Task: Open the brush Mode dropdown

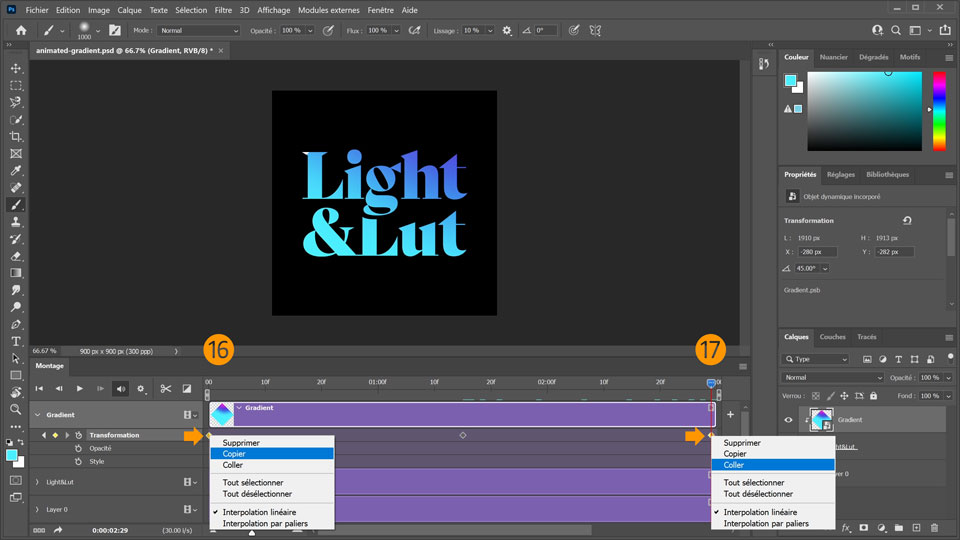Action: [x=199, y=31]
